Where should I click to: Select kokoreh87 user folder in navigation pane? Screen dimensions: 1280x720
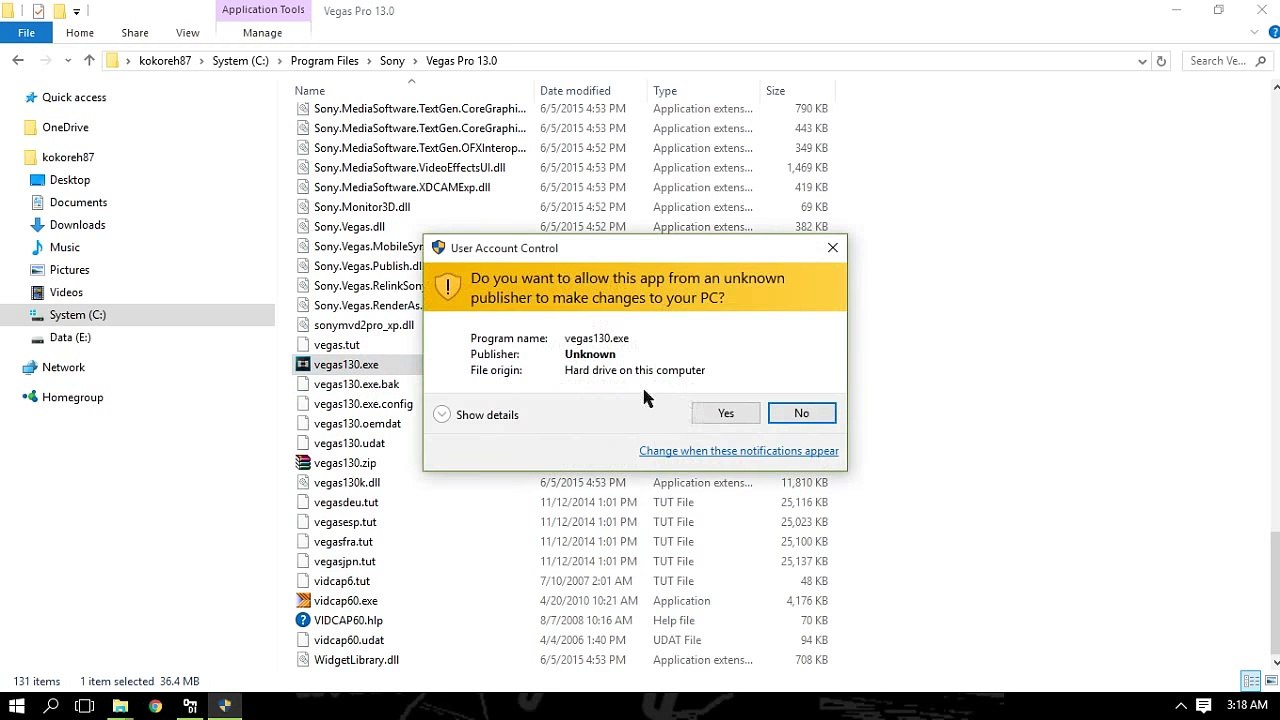point(68,158)
